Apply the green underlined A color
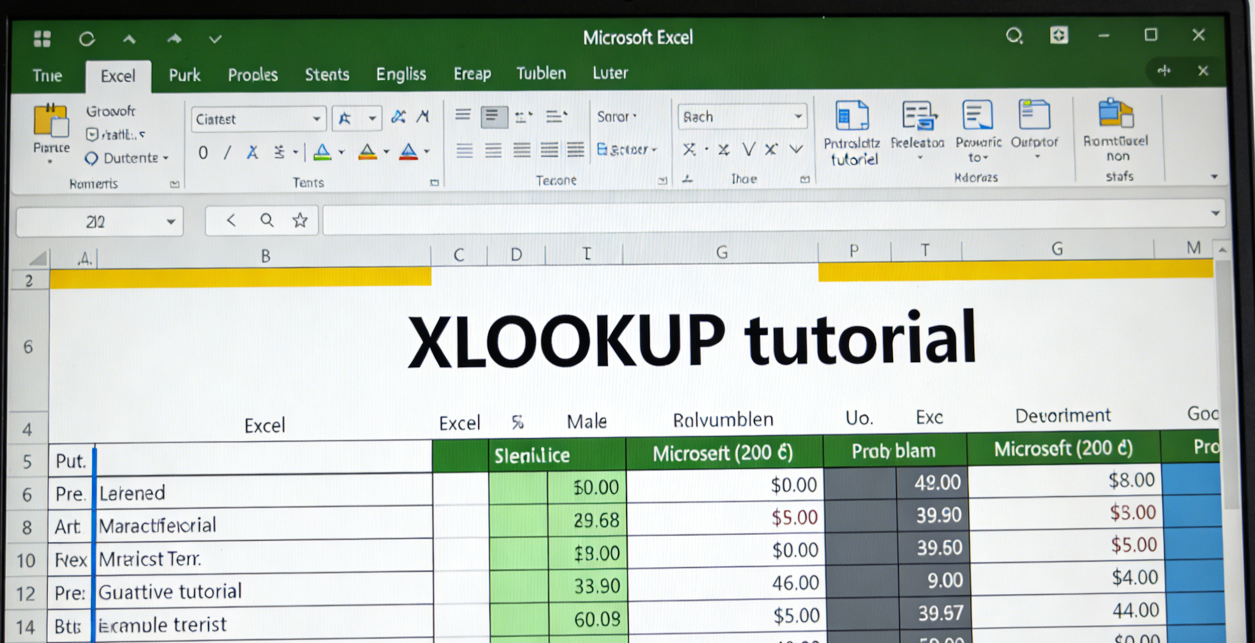 322,153
